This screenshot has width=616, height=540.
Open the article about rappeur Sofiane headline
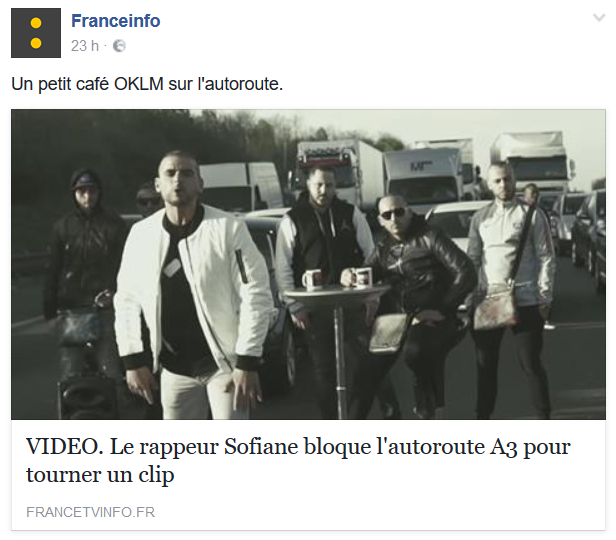(x=298, y=460)
